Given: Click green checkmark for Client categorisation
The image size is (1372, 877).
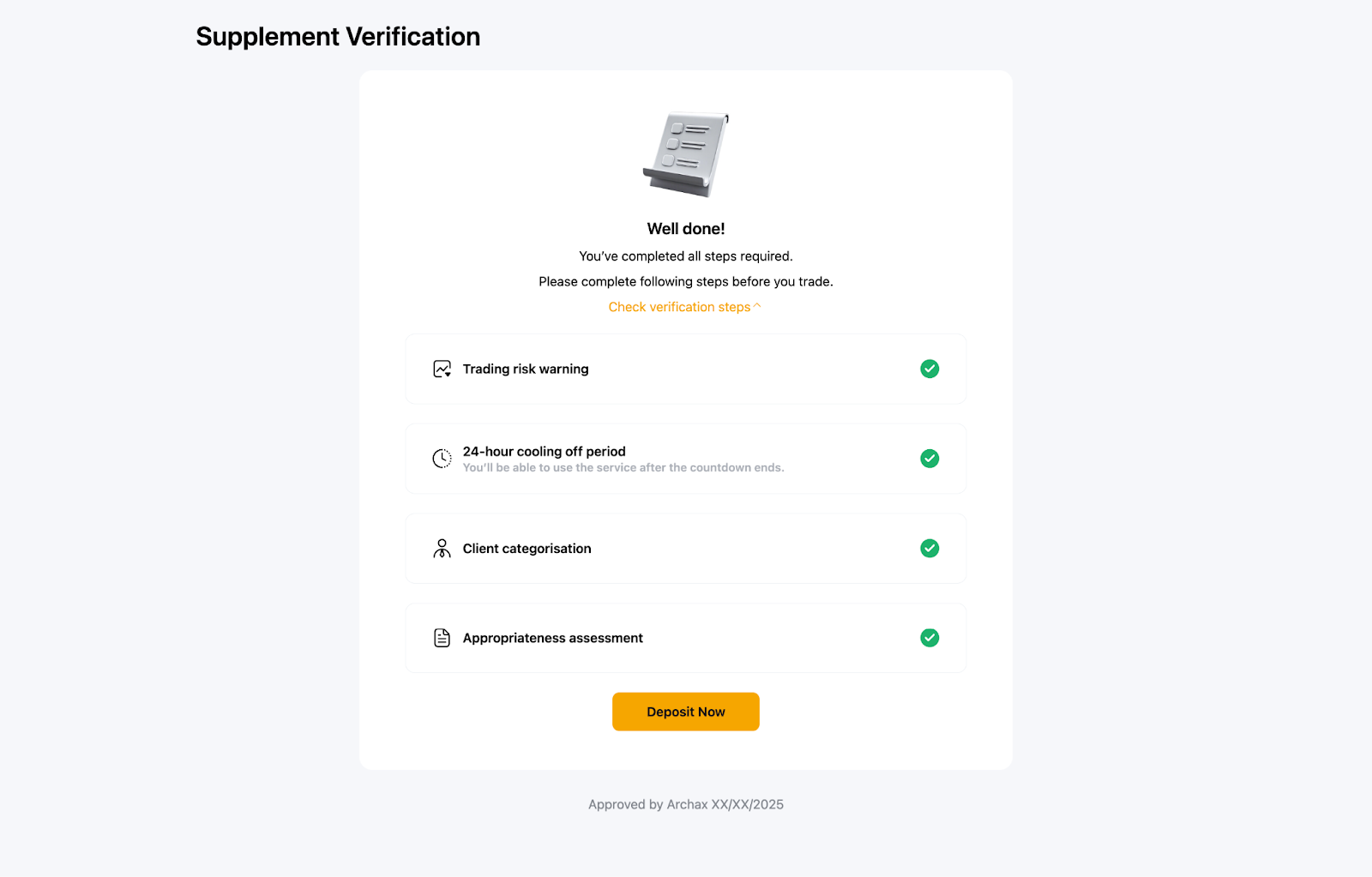Looking at the screenshot, I should 930,548.
